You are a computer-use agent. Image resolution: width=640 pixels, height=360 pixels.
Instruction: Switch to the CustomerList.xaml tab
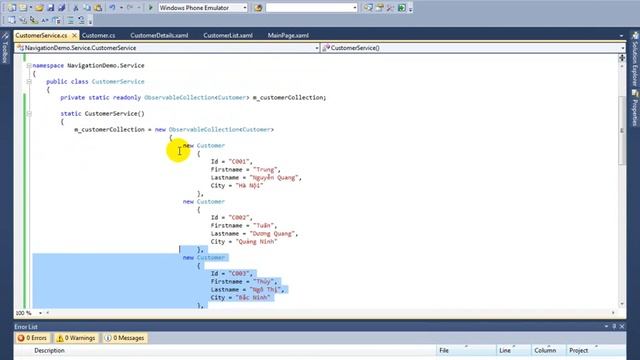228,36
